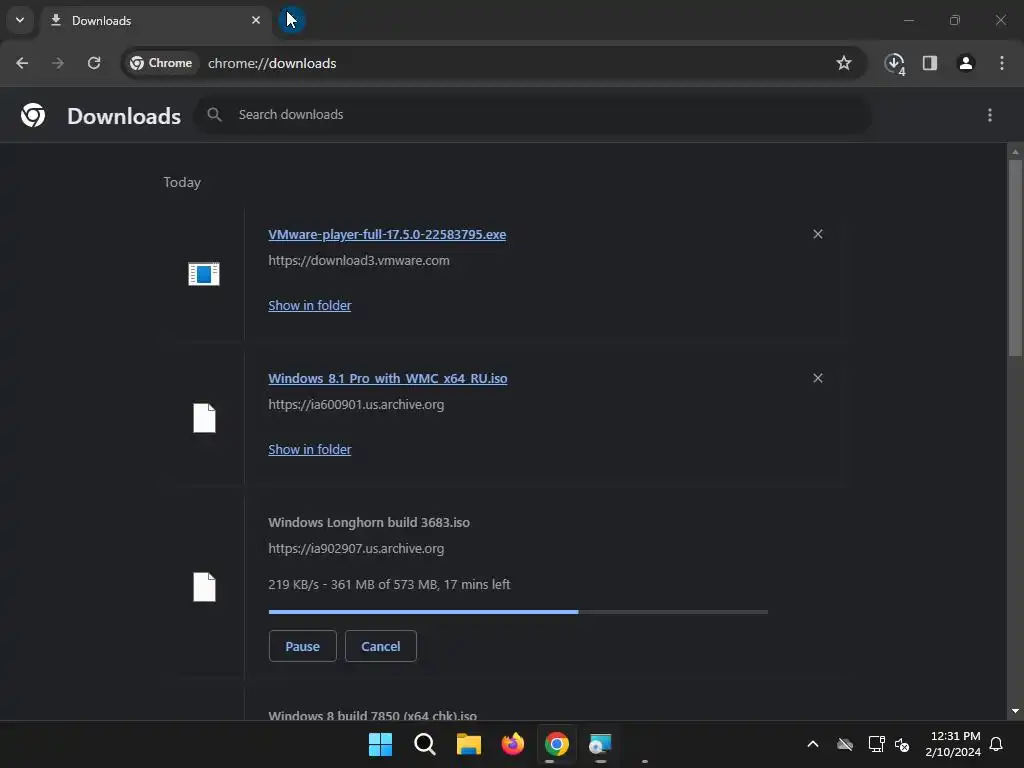Image resolution: width=1024 pixels, height=768 pixels.
Task: Click the Chrome site info chip
Action: click(161, 63)
